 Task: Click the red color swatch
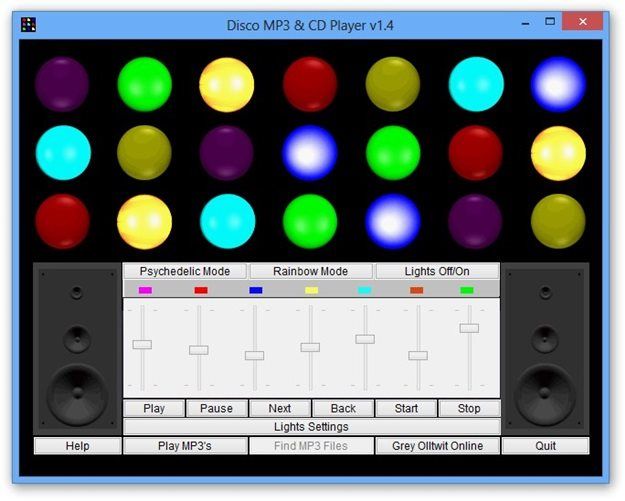click(201, 290)
